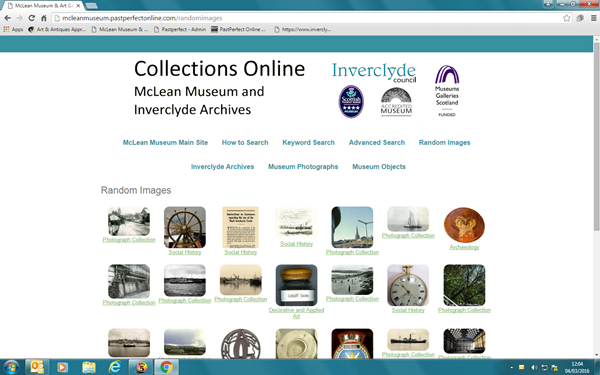Reload the page with the refresh icon
This screenshot has height=375, width=600.
click(31, 18)
